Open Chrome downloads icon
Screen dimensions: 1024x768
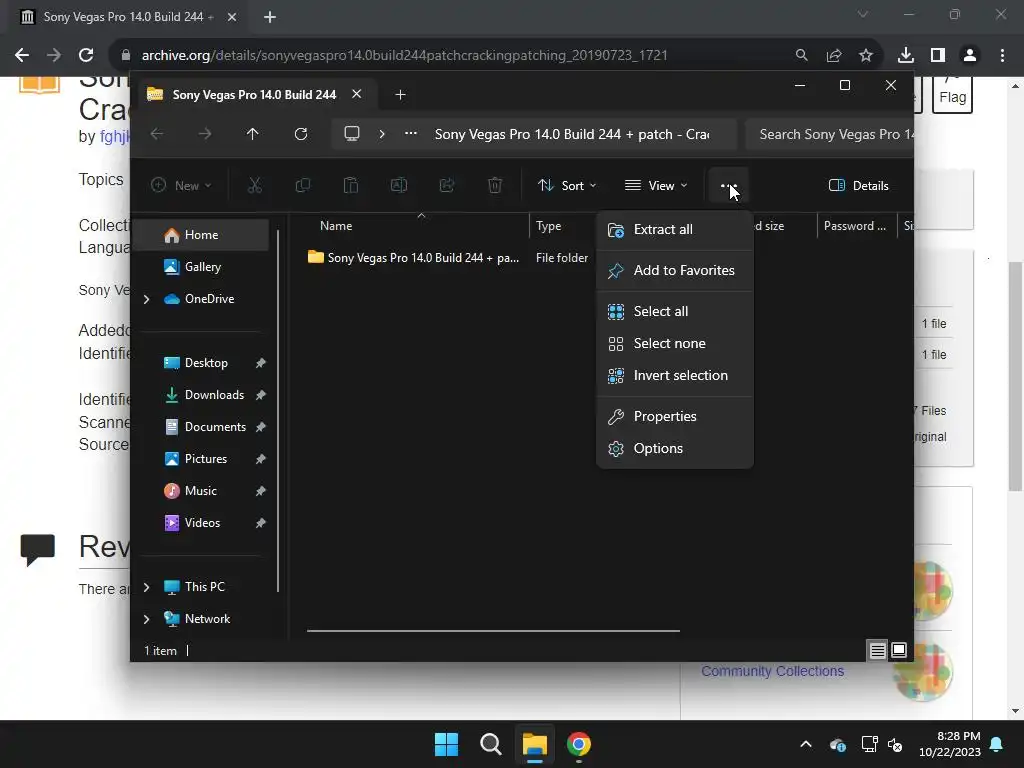pyautogui.click(x=905, y=56)
